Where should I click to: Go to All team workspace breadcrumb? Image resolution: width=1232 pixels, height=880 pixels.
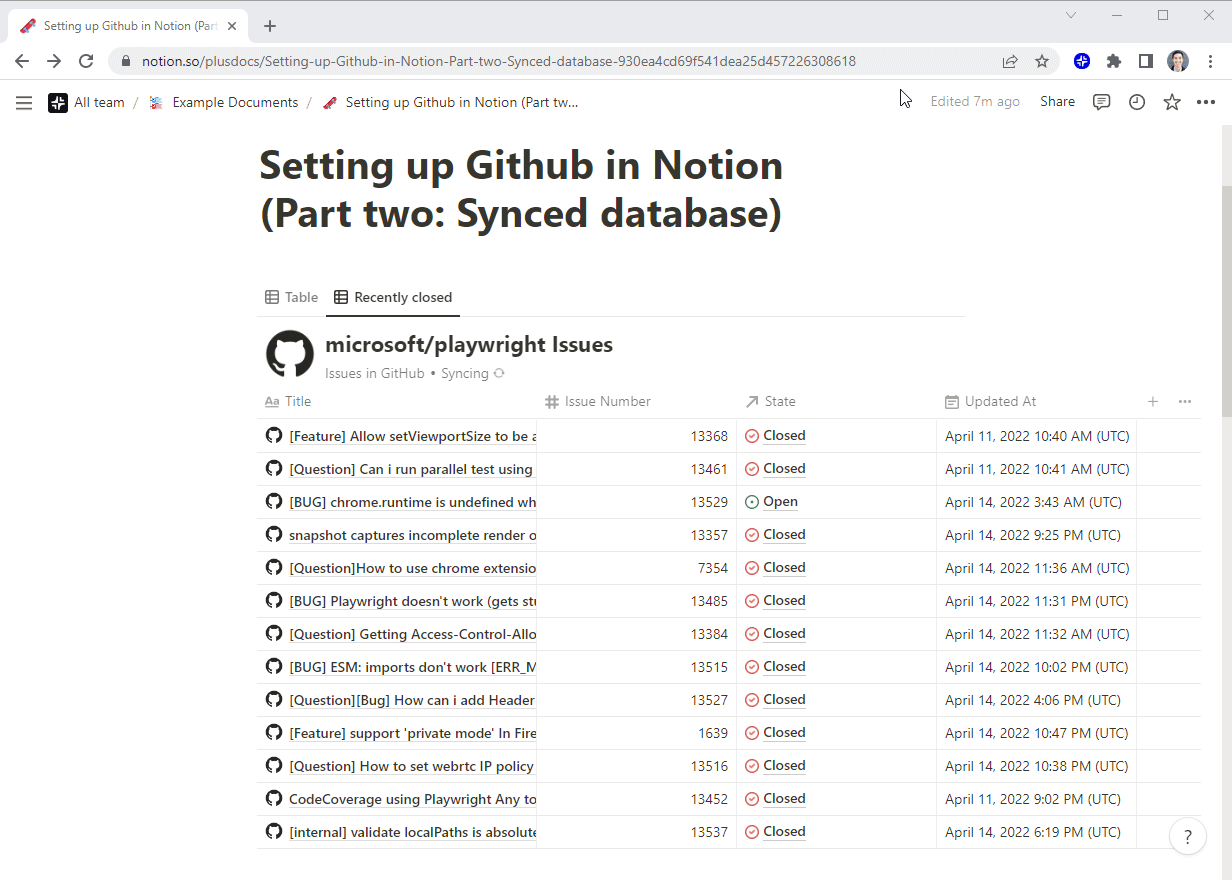(87, 102)
